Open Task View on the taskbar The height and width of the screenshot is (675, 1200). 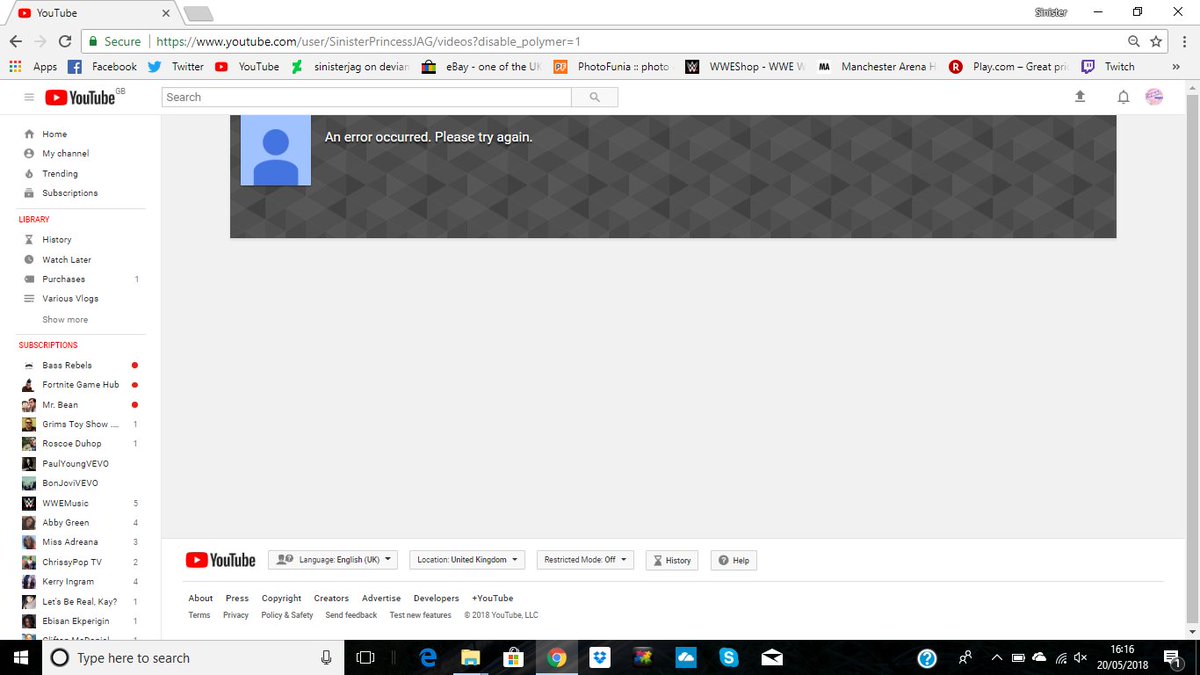366,658
